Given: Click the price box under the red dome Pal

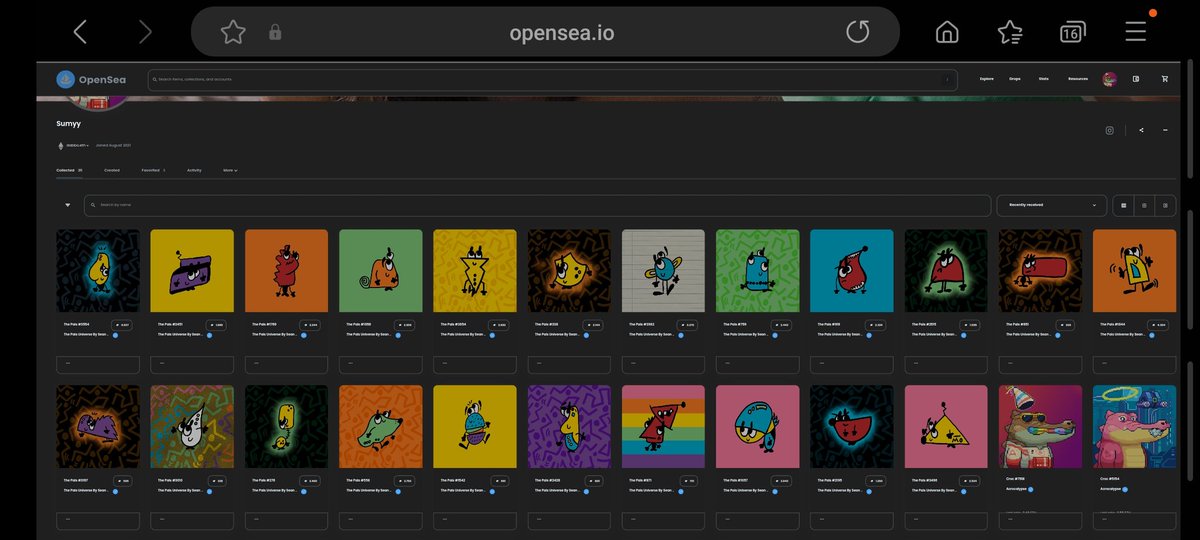Looking at the screenshot, I should [946, 365].
